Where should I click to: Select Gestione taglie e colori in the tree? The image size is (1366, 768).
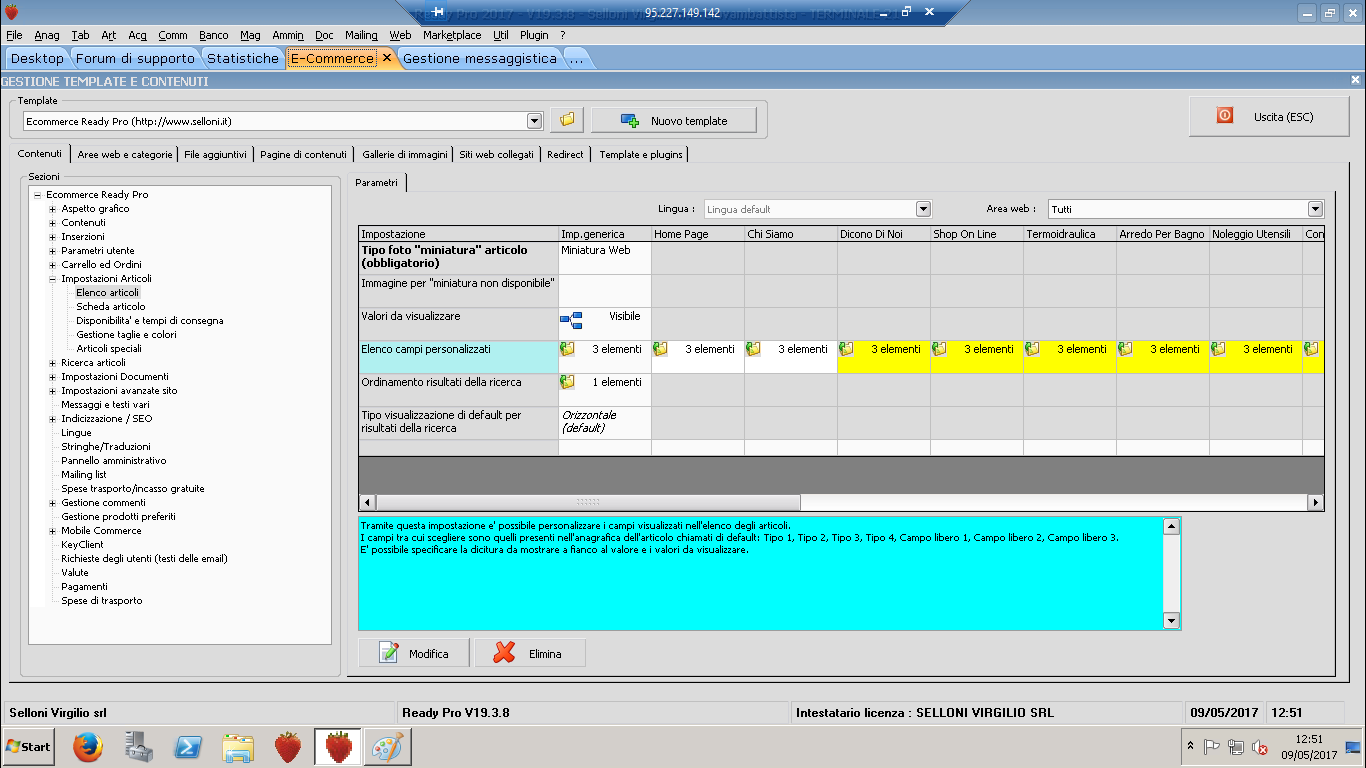[x=126, y=335]
